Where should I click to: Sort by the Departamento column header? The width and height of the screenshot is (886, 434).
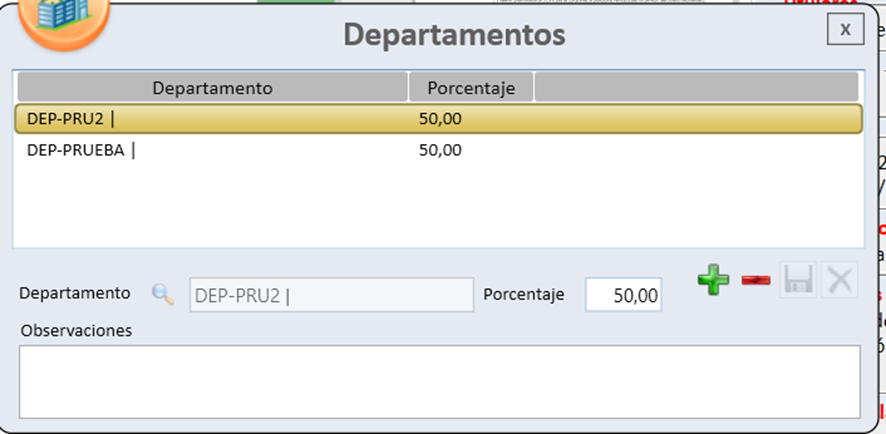point(212,88)
